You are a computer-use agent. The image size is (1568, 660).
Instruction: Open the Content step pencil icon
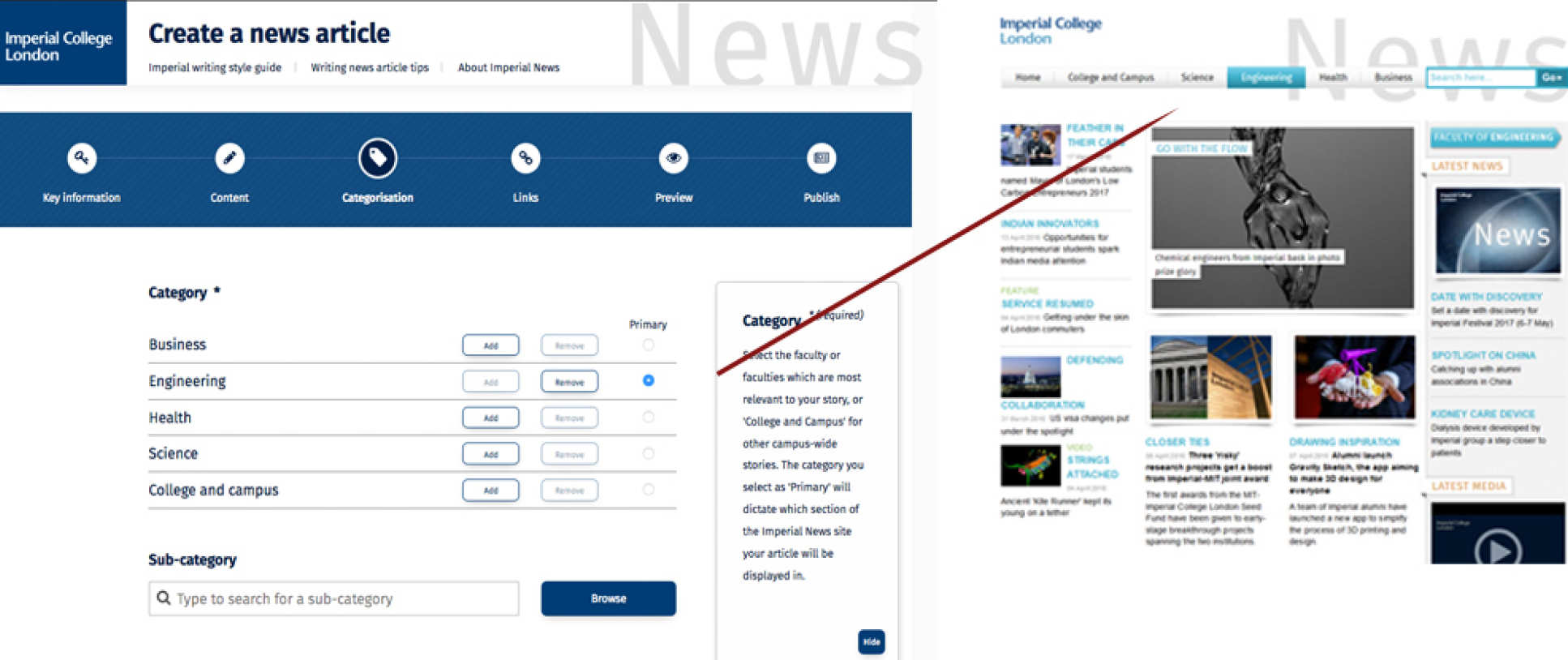(229, 158)
